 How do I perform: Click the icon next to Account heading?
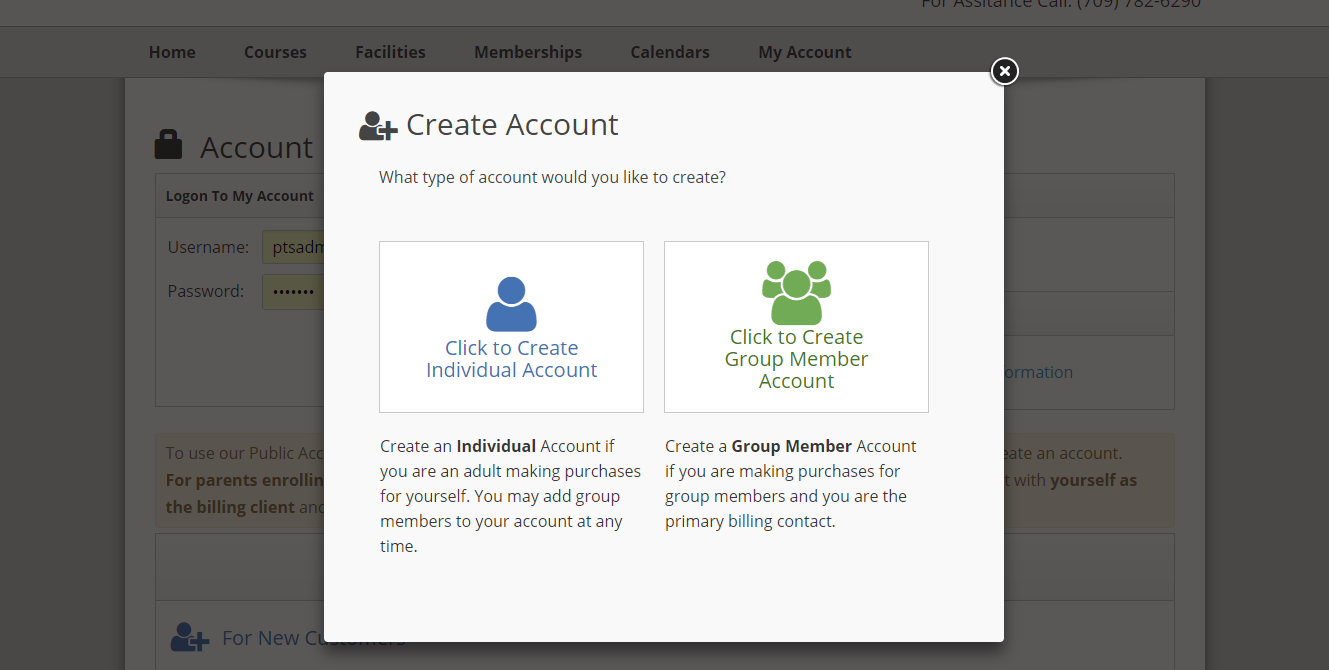tap(169, 145)
